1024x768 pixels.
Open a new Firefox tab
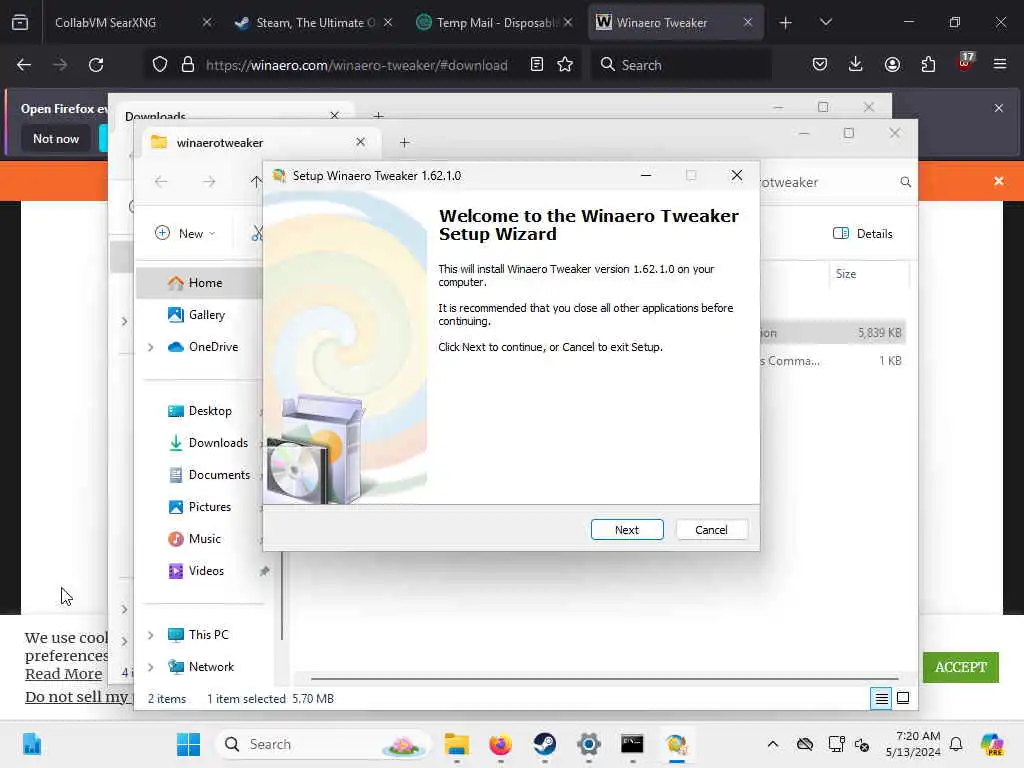coord(786,23)
